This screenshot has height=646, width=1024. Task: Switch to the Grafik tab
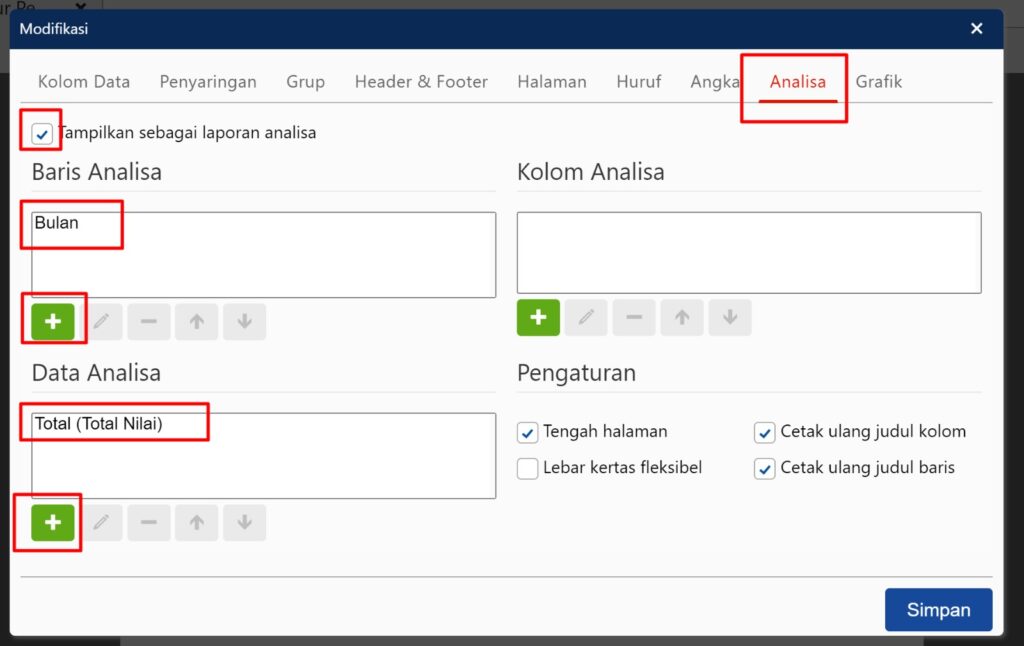coord(878,81)
